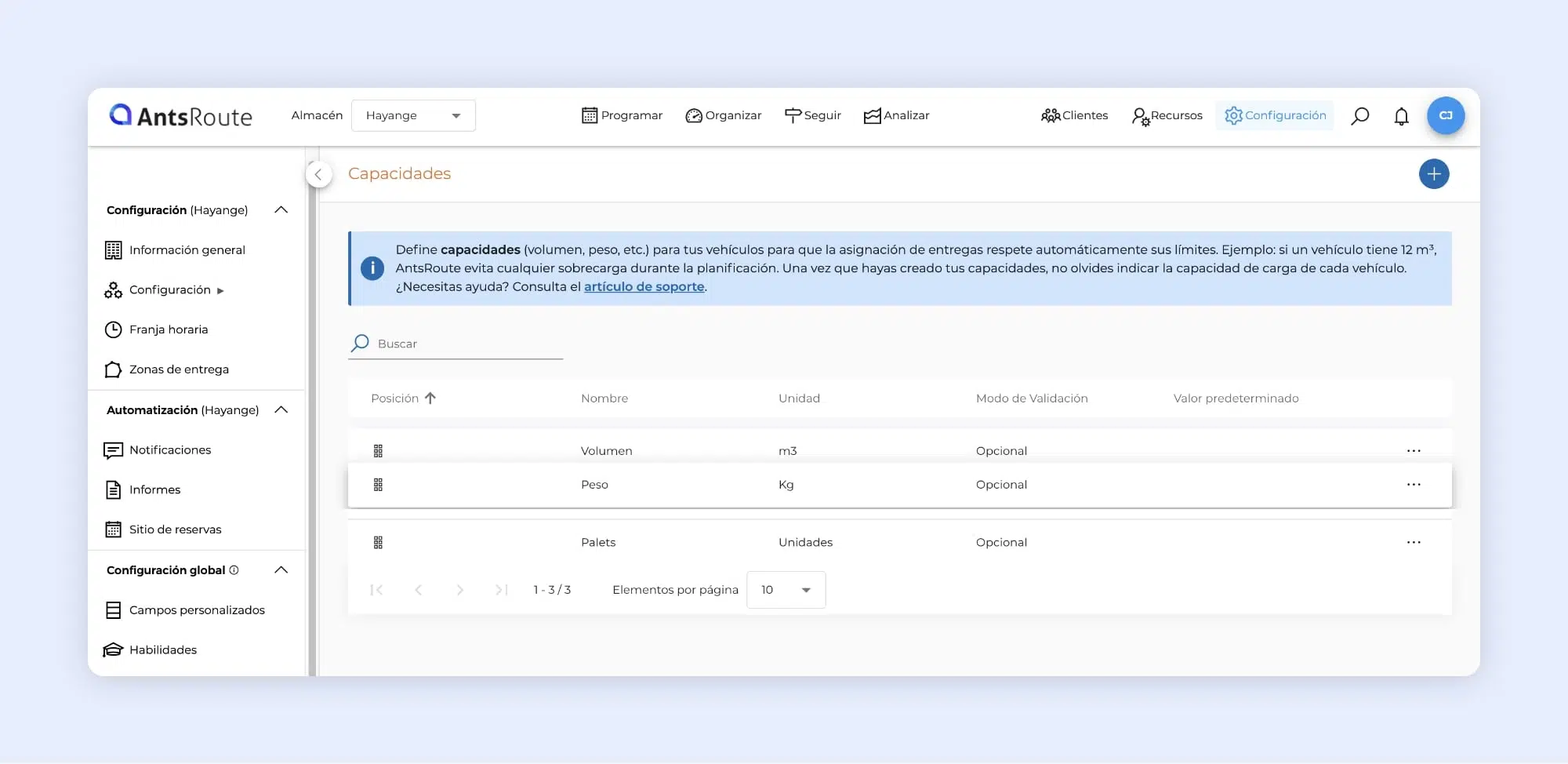The image size is (1568, 764).
Task: Open the Analizar section
Action: 896,116
